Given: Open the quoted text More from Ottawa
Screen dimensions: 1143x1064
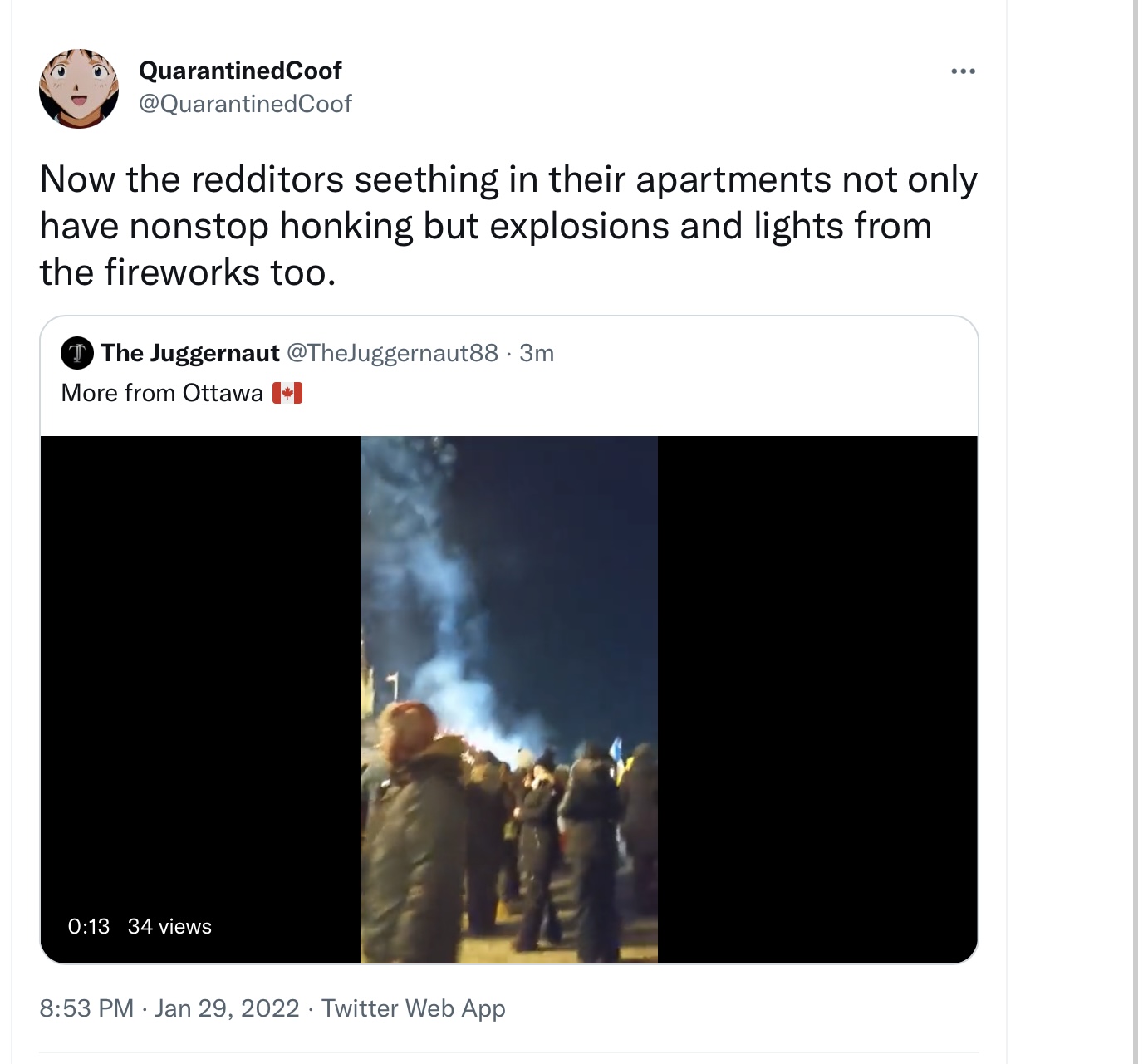Looking at the screenshot, I should (162, 393).
